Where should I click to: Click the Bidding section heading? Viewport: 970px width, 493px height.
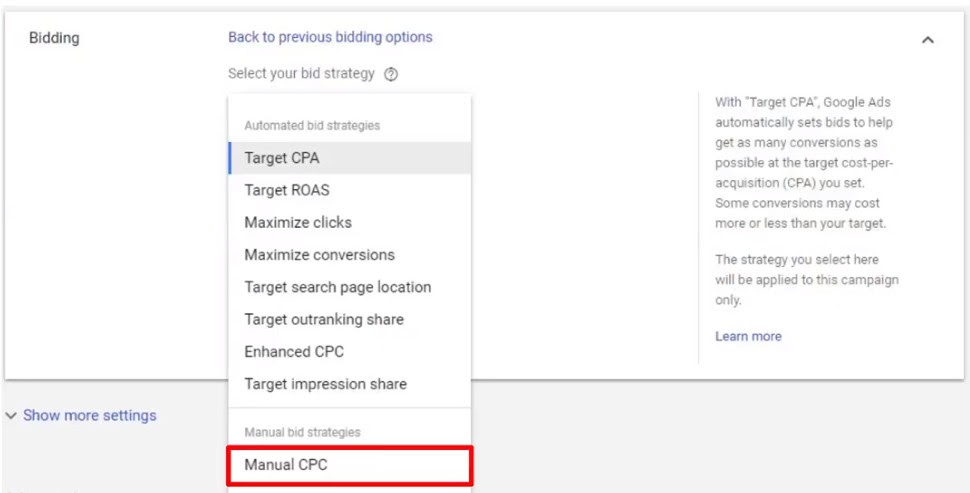tap(54, 38)
